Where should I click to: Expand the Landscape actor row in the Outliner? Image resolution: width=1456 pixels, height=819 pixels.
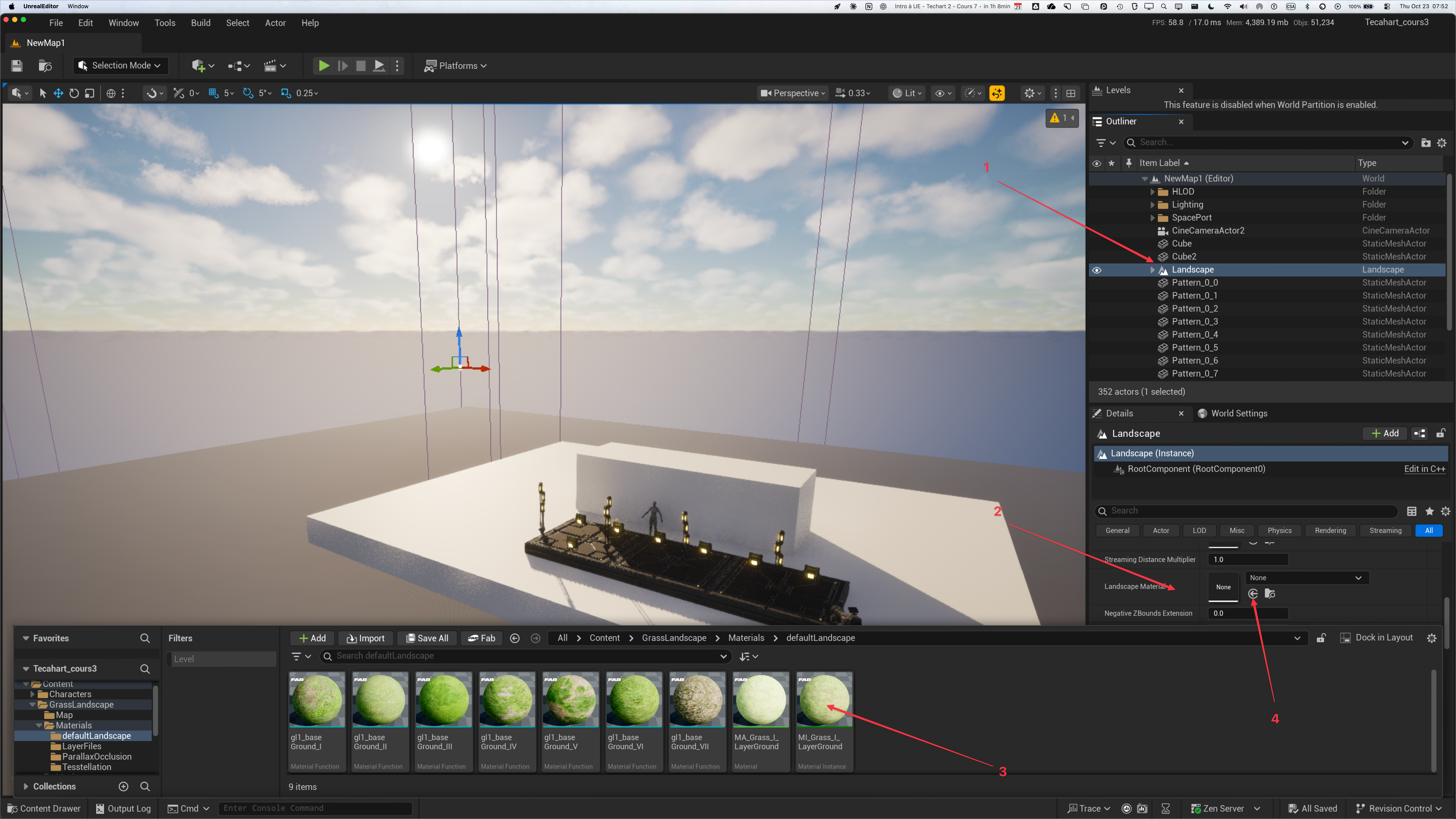click(1152, 270)
